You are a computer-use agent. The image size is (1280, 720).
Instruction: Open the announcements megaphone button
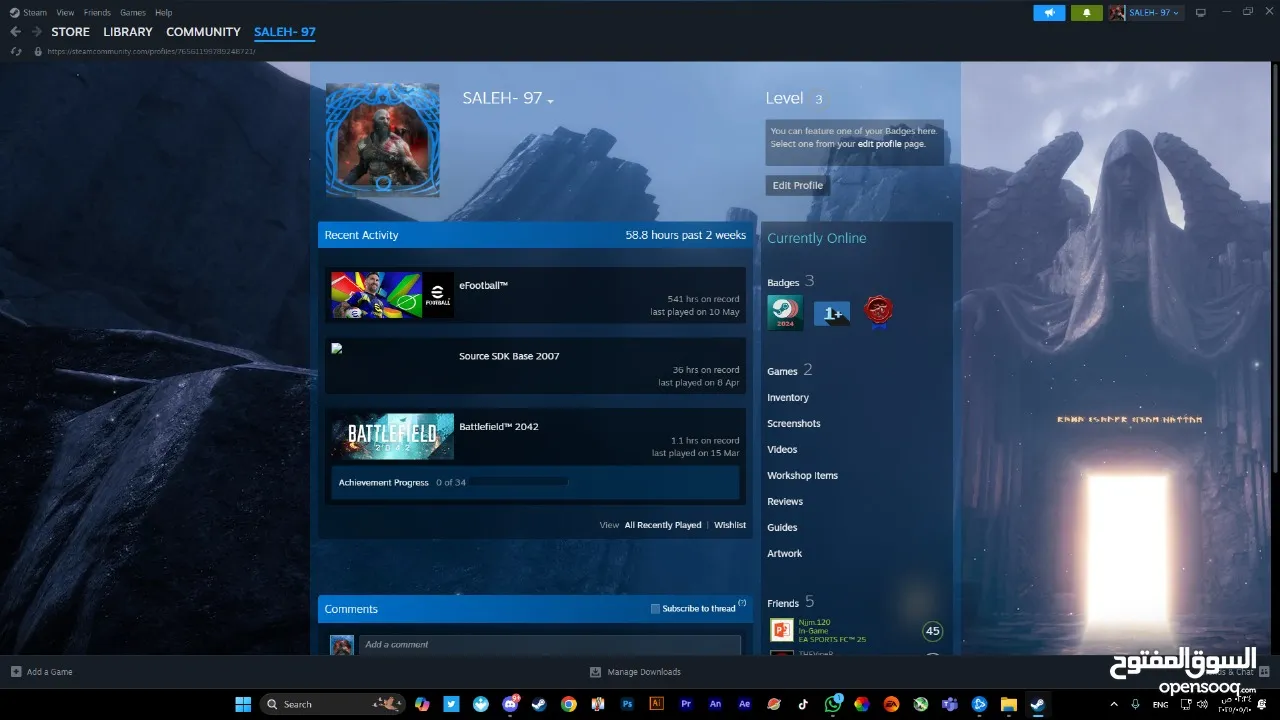click(1049, 13)
